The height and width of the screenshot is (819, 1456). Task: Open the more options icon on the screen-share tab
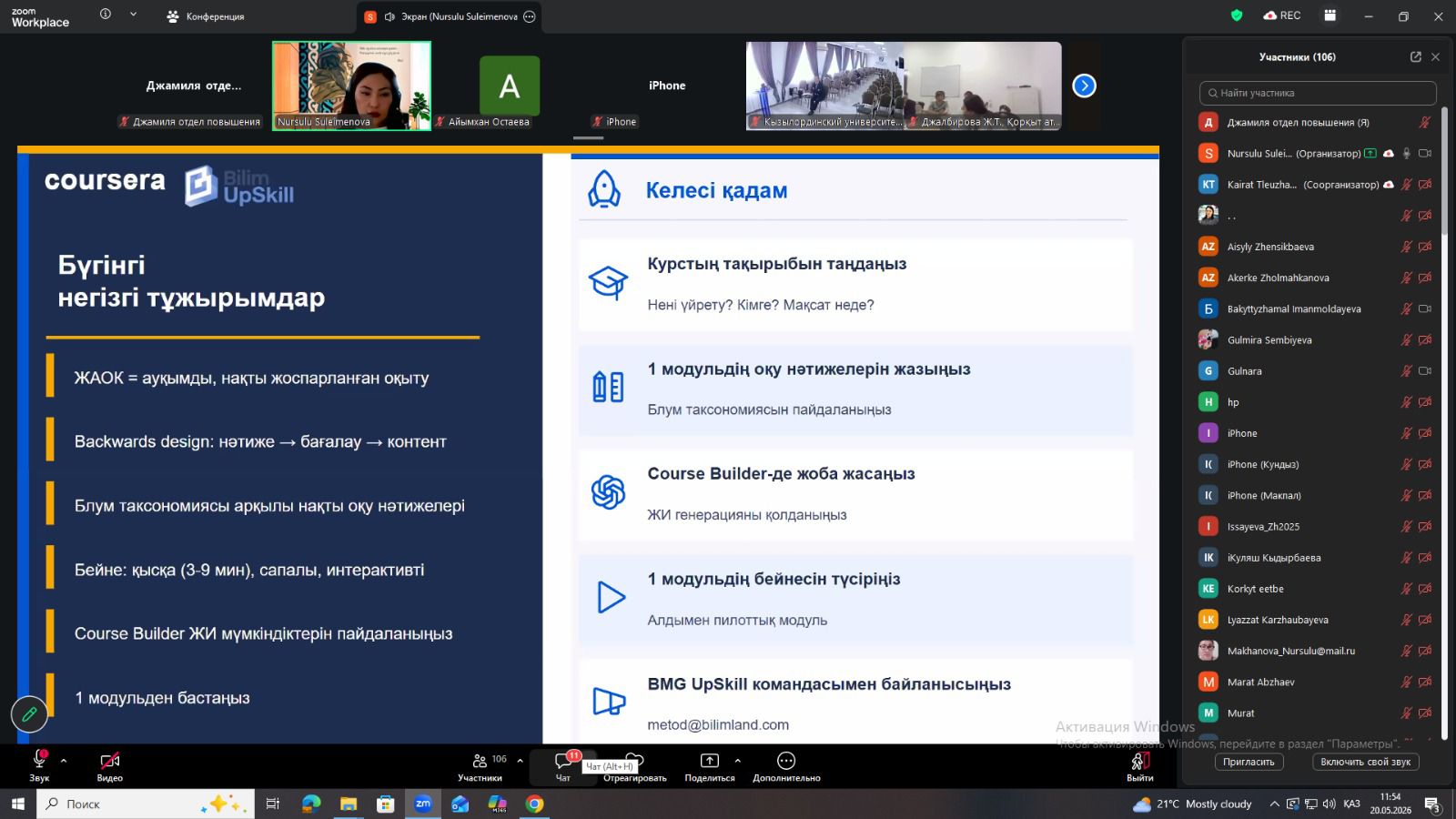coord(530,16)
